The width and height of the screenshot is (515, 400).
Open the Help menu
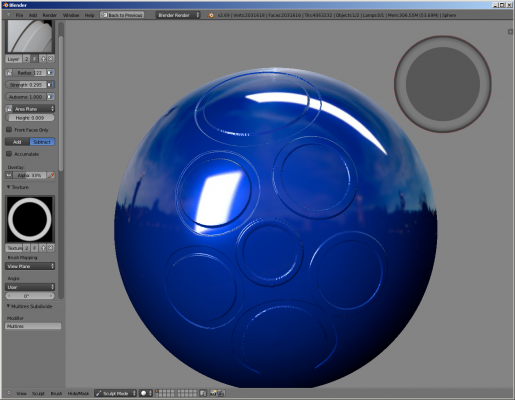click(x=89, y=15)
